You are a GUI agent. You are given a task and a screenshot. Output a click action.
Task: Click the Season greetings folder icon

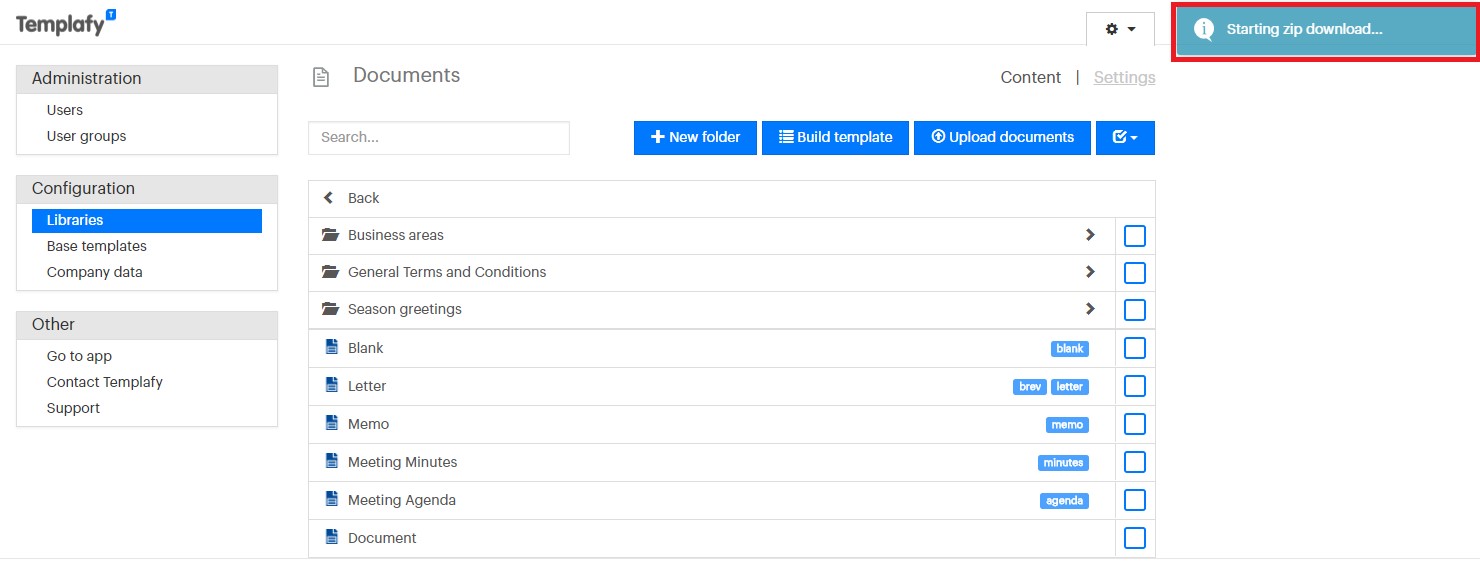[330, 309]
